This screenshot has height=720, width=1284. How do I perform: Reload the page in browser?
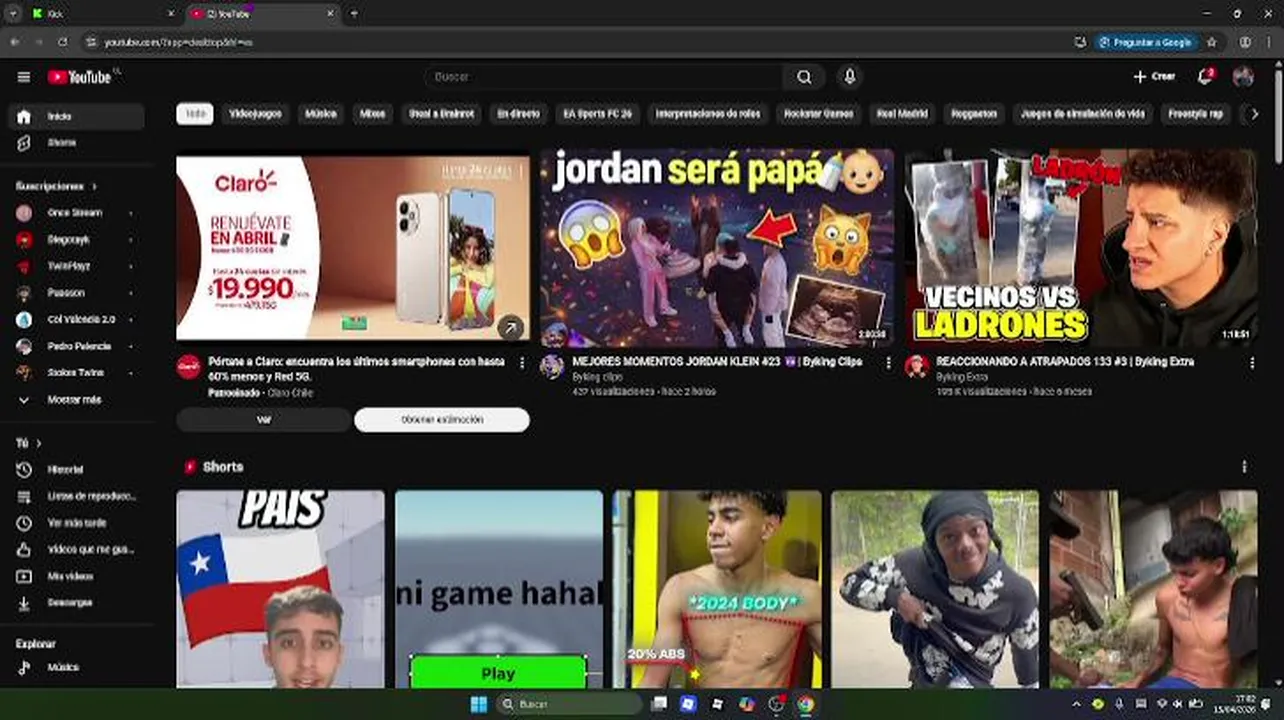click(x=63, y=42)
